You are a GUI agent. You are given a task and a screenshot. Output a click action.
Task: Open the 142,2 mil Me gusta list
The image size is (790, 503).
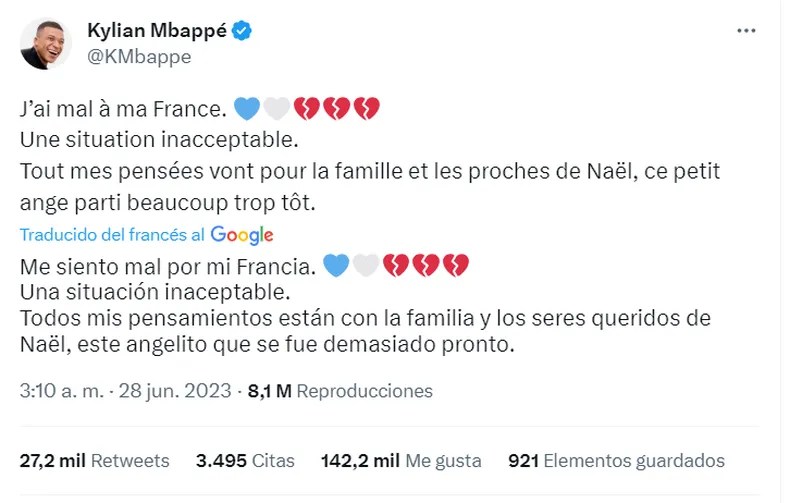(x=400, y=461)
